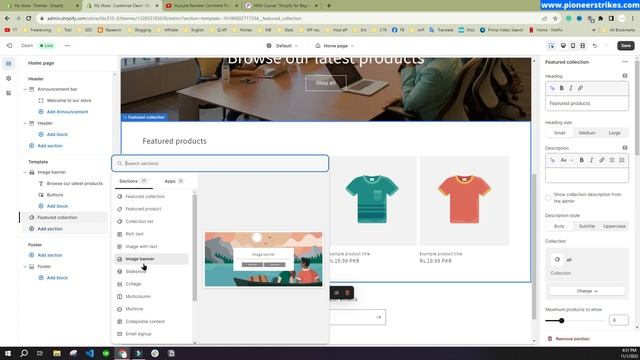The image size is (640, 360).
Task: Apply bold in the Heading editor toolbar
Action: 562,88
